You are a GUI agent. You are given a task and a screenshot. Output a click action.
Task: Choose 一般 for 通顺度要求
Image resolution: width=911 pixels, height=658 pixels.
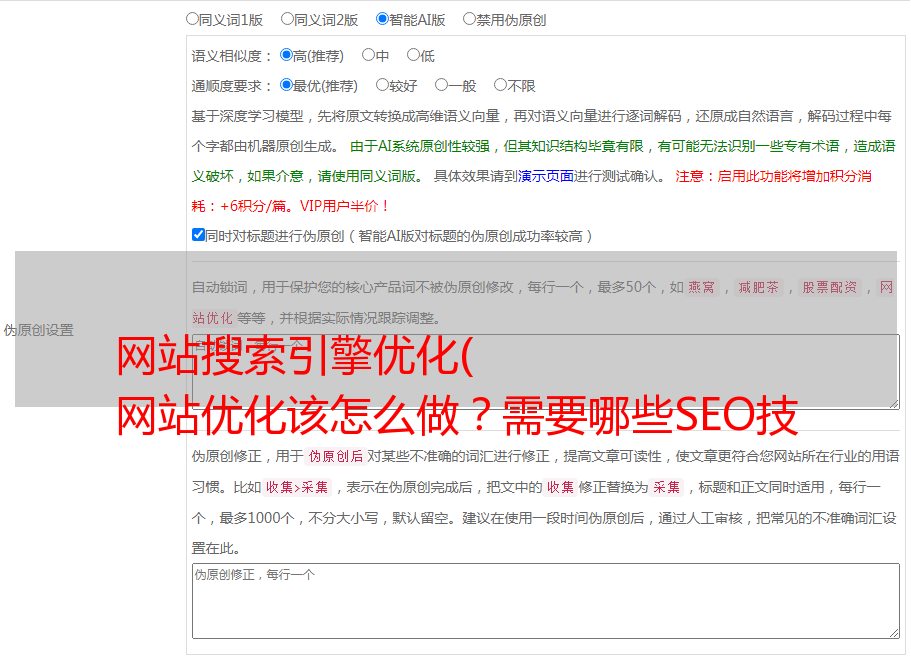441,85
